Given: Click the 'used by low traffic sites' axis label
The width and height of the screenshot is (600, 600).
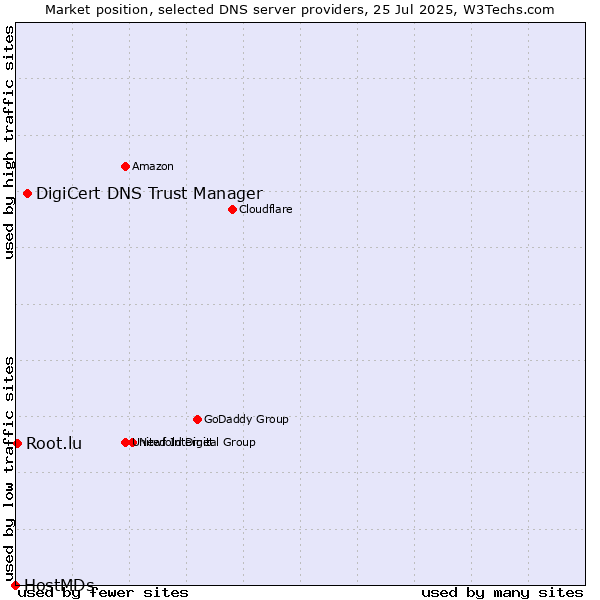Looking at the screenshot, I should 9,470.
